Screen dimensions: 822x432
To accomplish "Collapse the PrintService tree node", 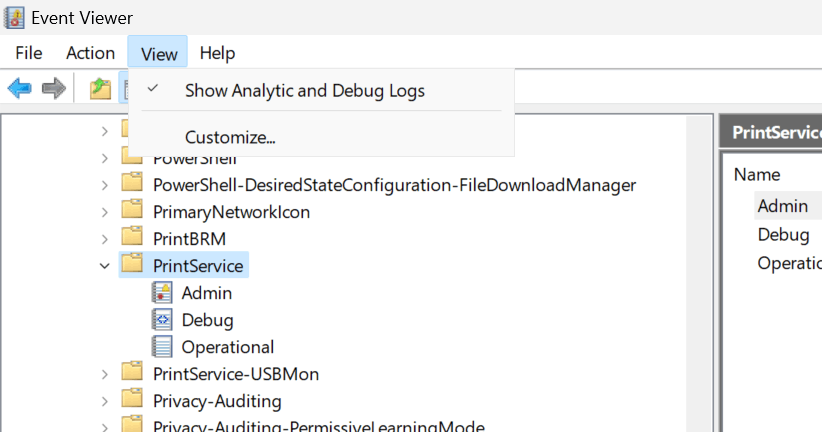I will tap(105, 266).
